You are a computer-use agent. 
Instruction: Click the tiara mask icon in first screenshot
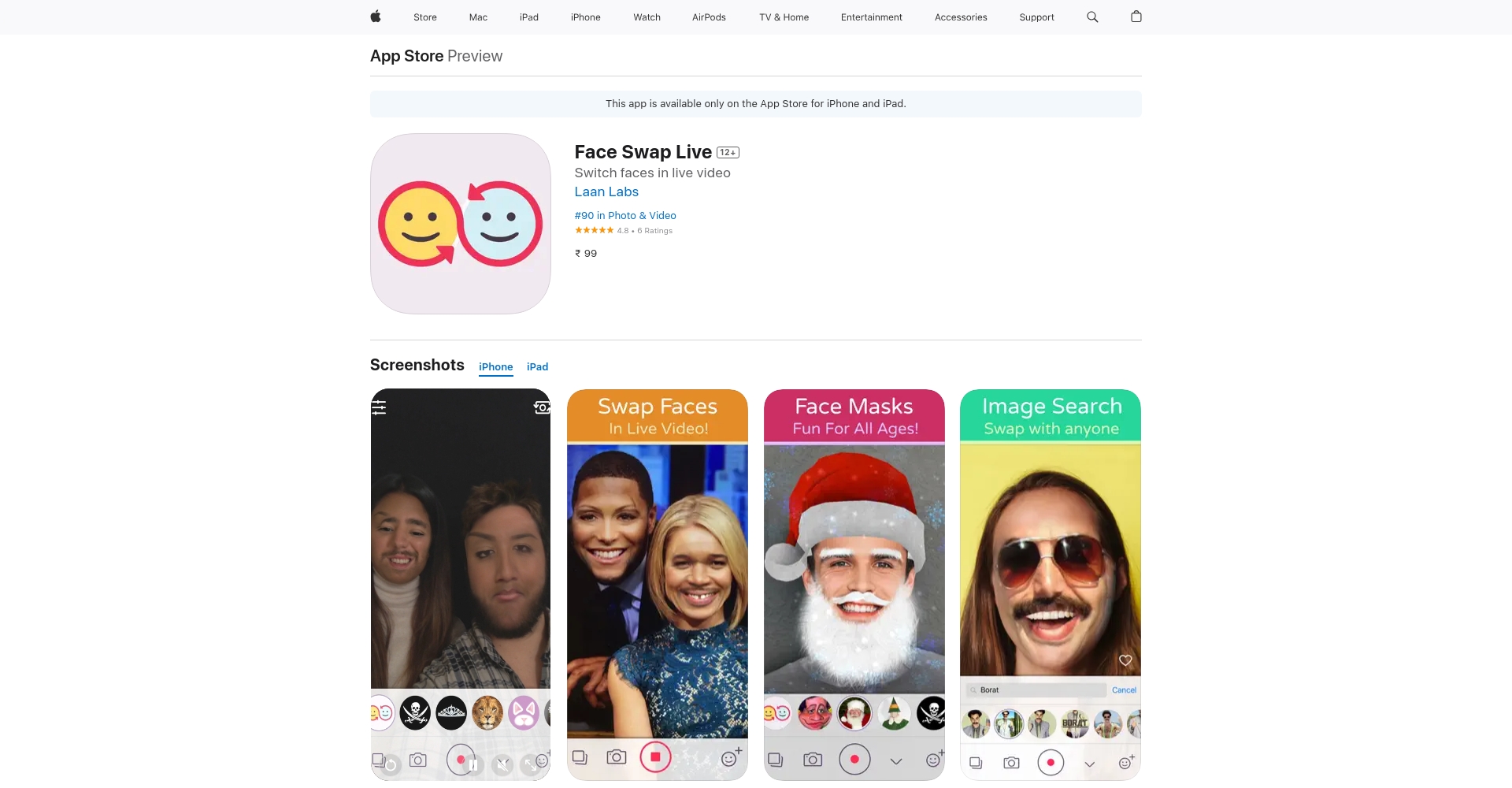click(x=451, y=713)
